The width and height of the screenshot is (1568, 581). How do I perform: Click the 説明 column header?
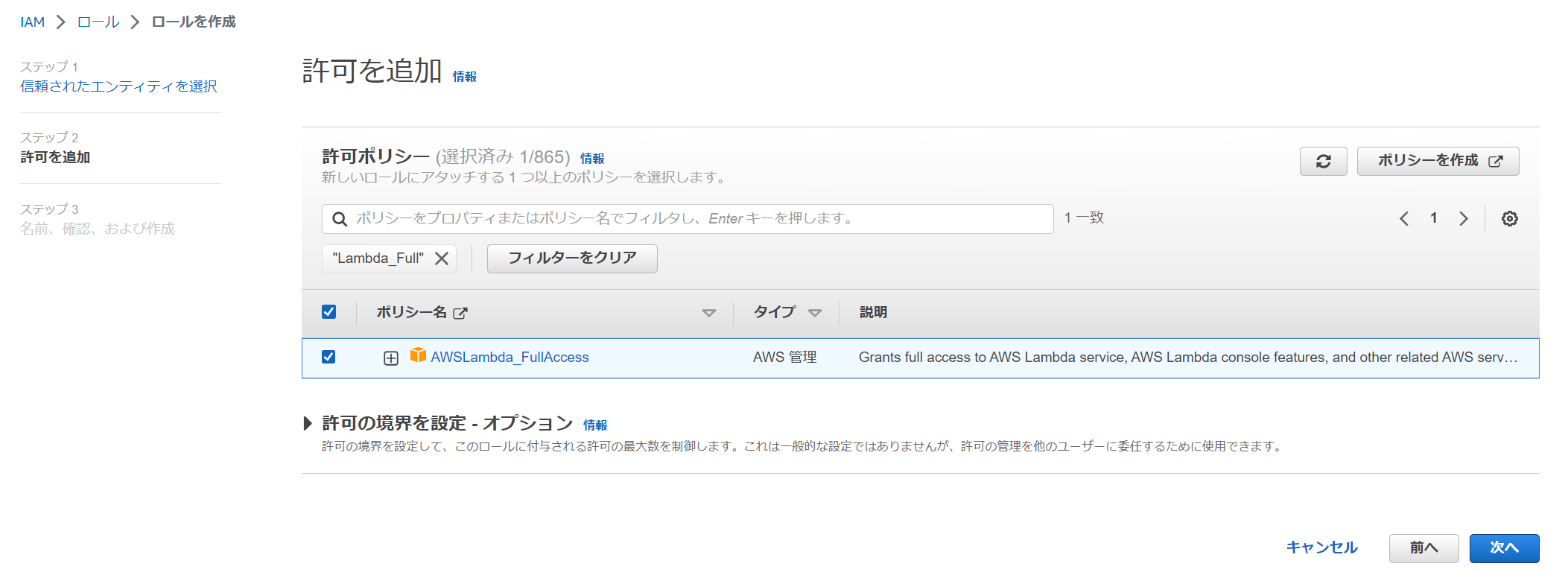pyautogui.click(x=873, y=313)
